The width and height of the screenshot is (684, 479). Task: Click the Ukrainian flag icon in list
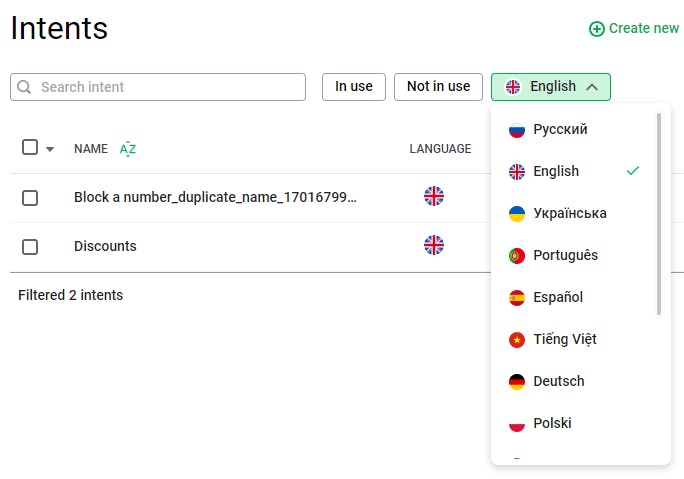point(517,214)
